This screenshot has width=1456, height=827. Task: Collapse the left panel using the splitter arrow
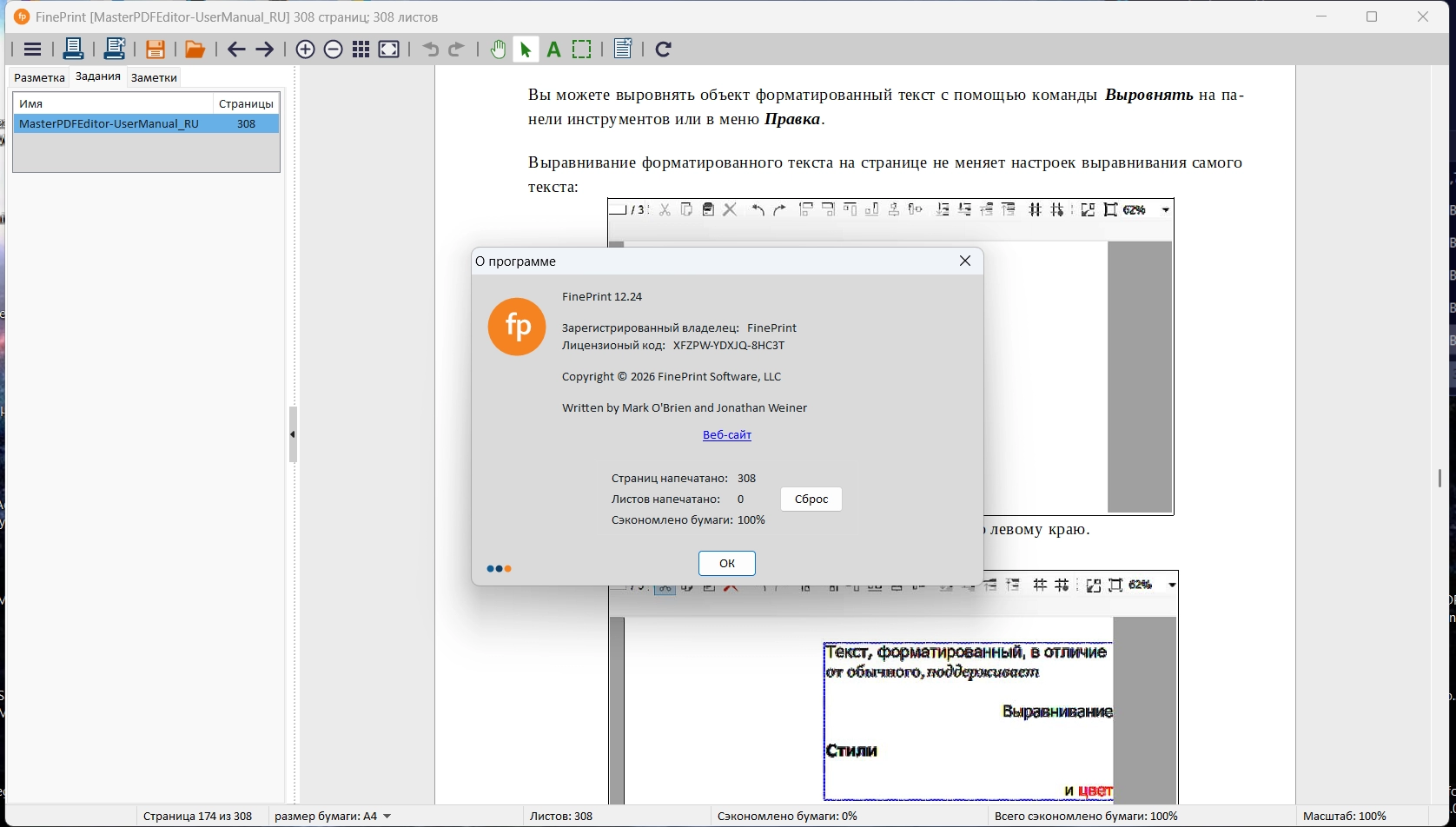(293, 434)
